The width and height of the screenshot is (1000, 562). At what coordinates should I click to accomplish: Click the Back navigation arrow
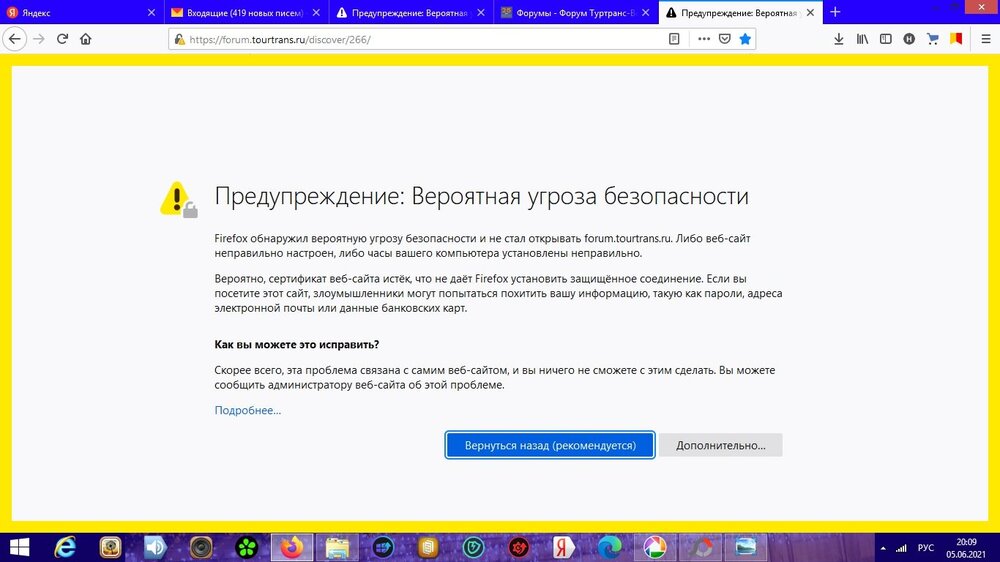pos(15,39)
